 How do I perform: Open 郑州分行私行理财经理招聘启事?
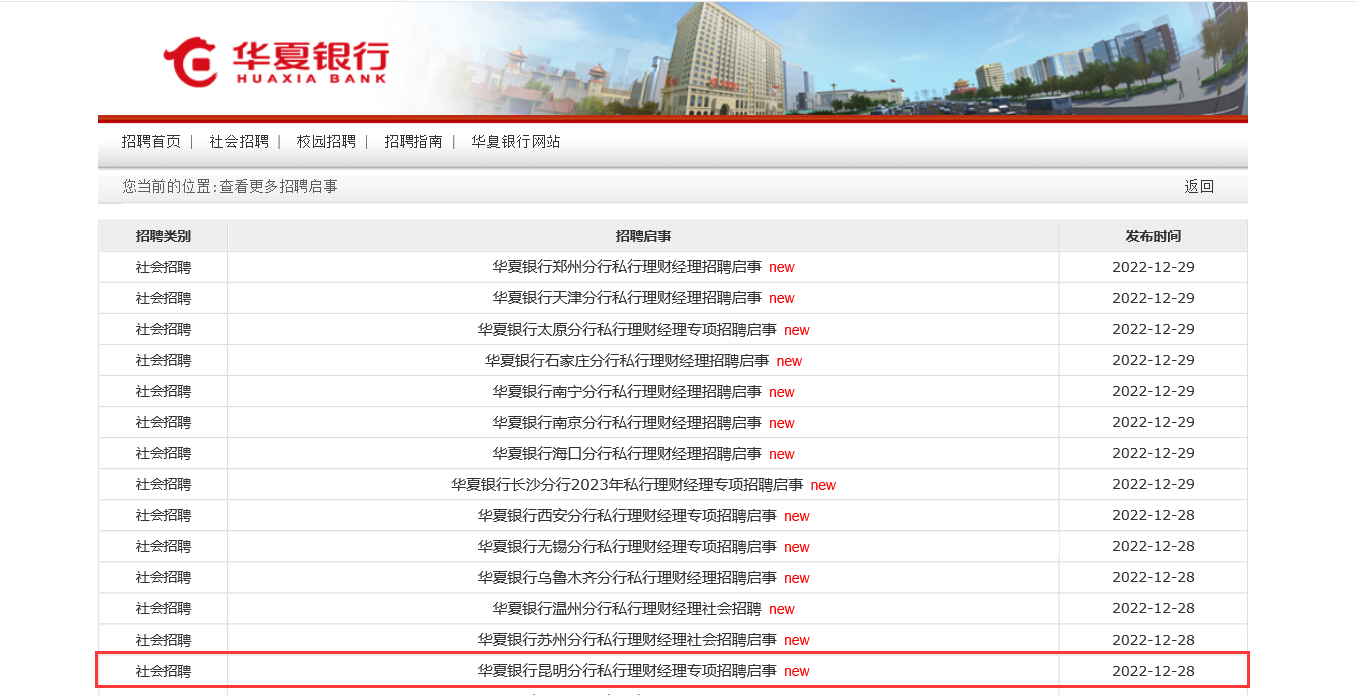[627, 267]
